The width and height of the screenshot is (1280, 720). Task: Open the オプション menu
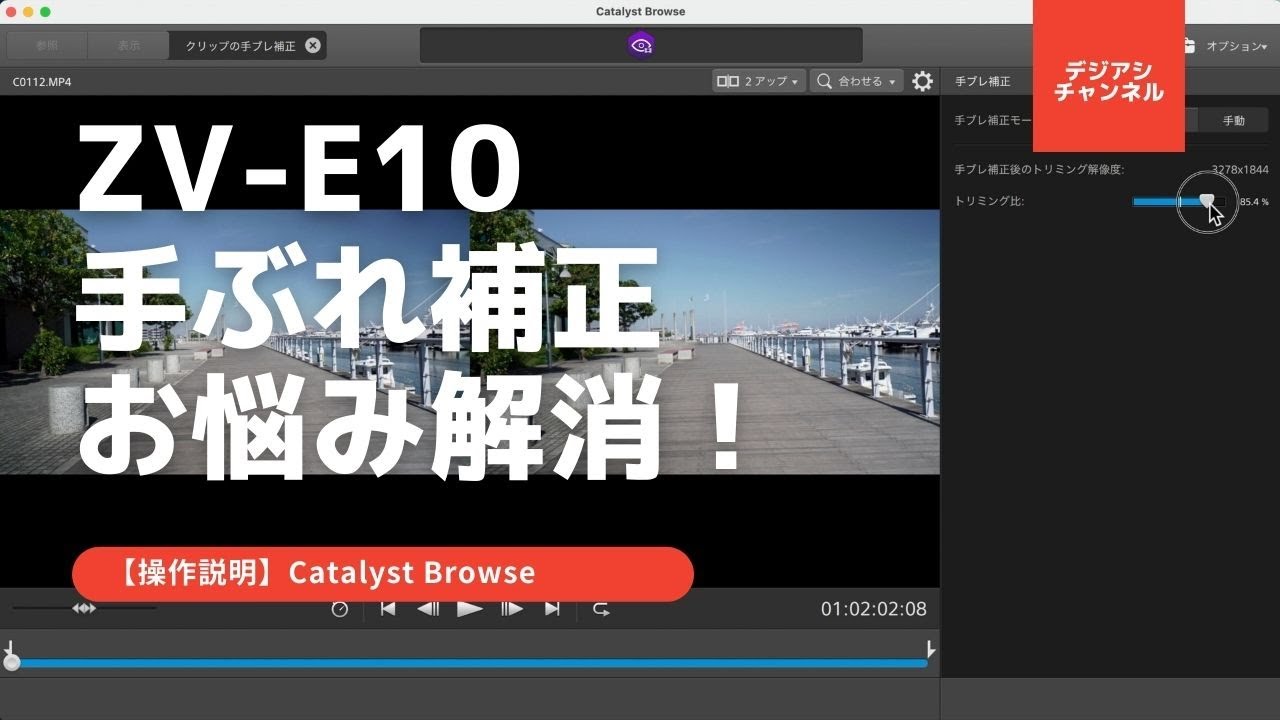pyautogui.click(x=1236, y=46)
